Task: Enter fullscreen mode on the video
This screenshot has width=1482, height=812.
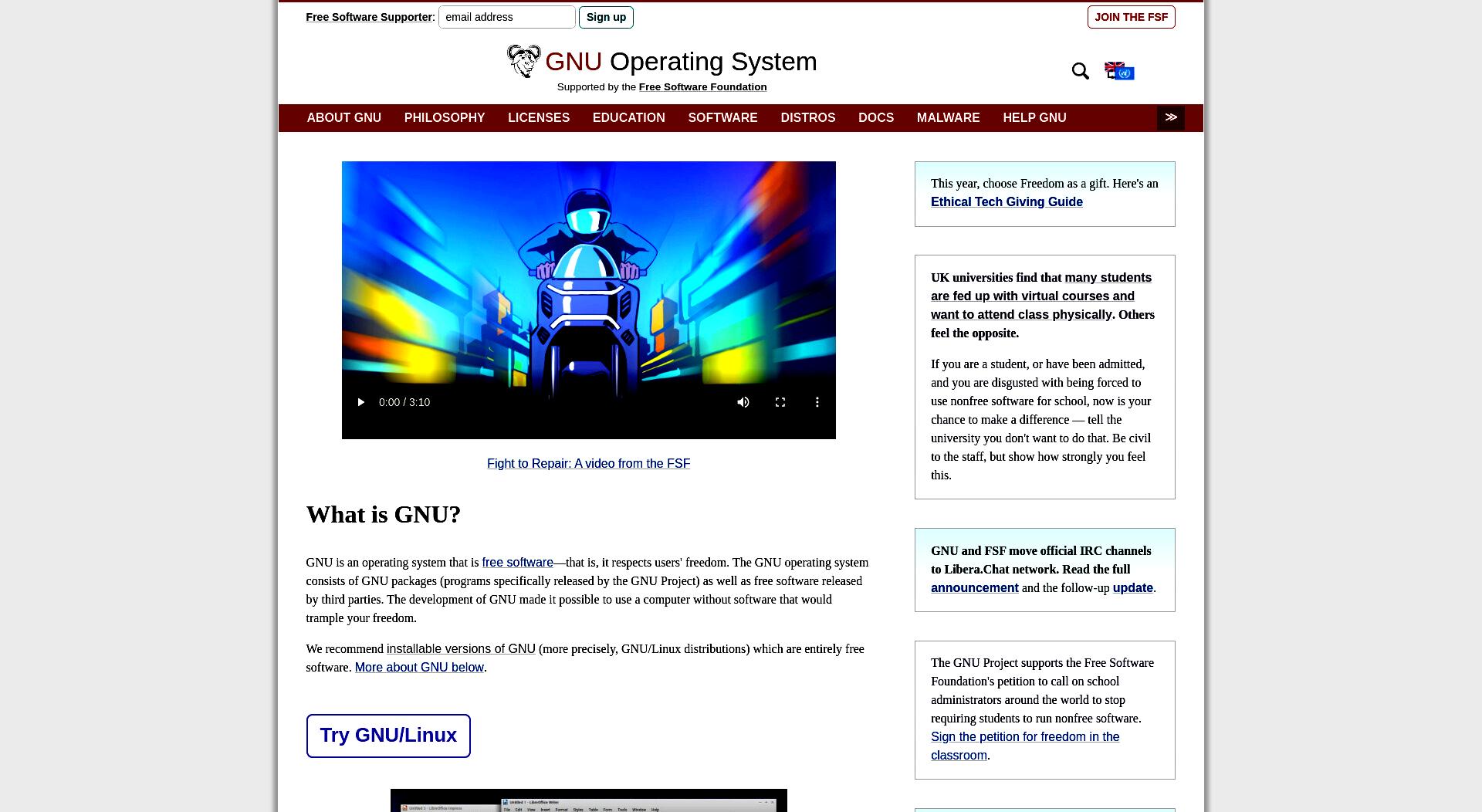Action: (x=780, y=402)
